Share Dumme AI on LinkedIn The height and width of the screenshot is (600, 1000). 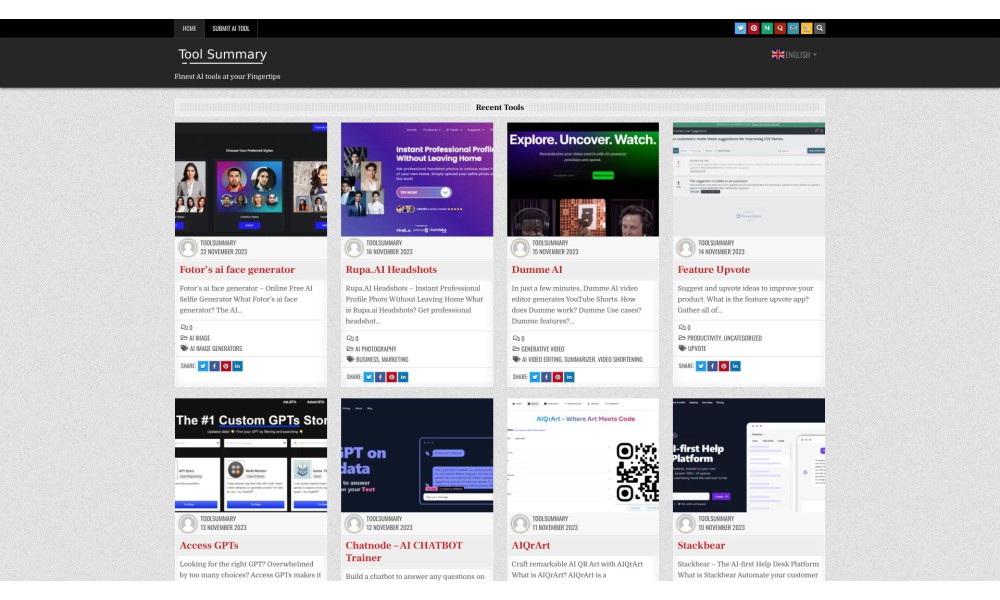pos(569,377)
